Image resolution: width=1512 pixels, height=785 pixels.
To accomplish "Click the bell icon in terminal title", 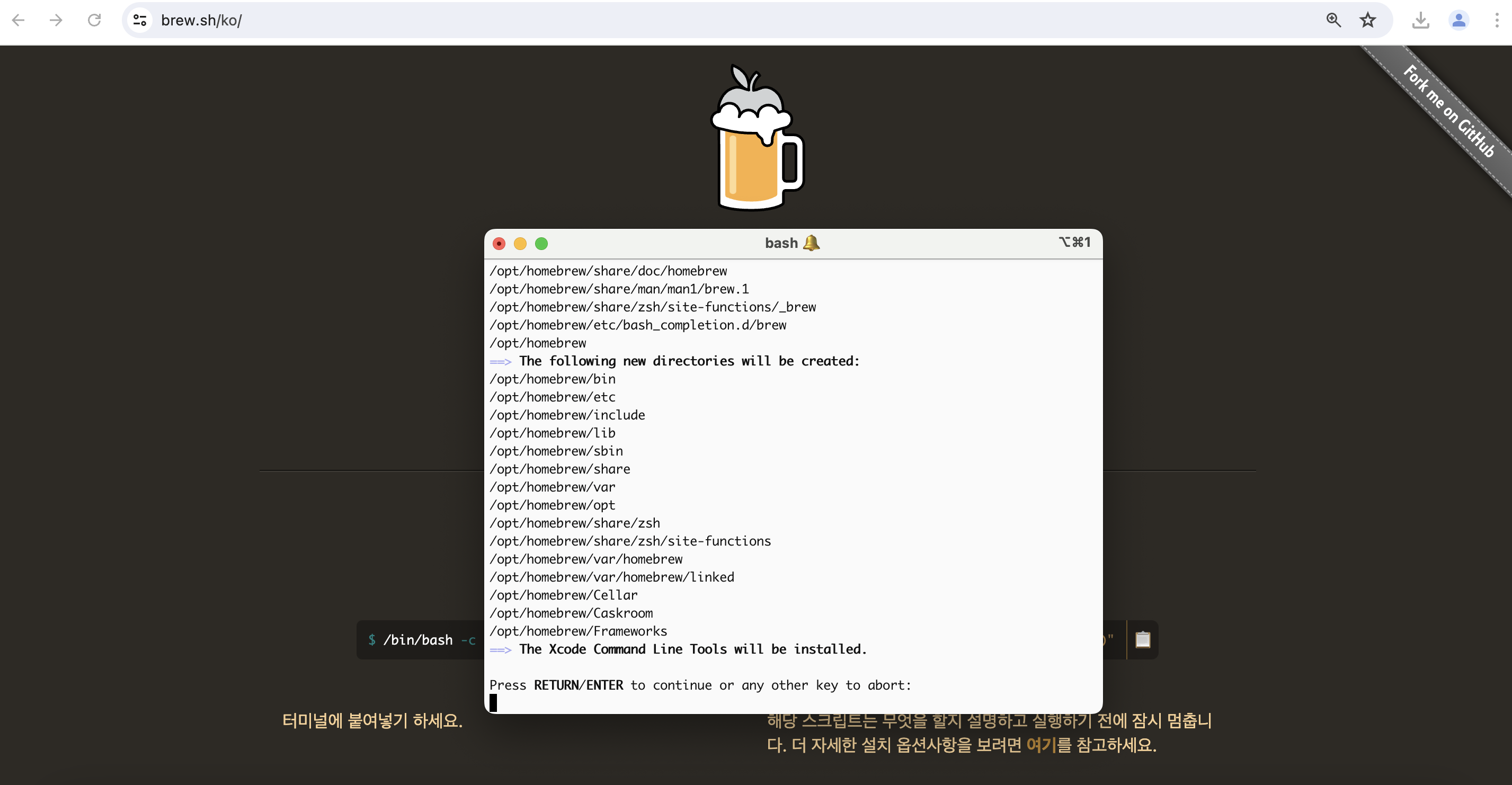I will 811,243.
